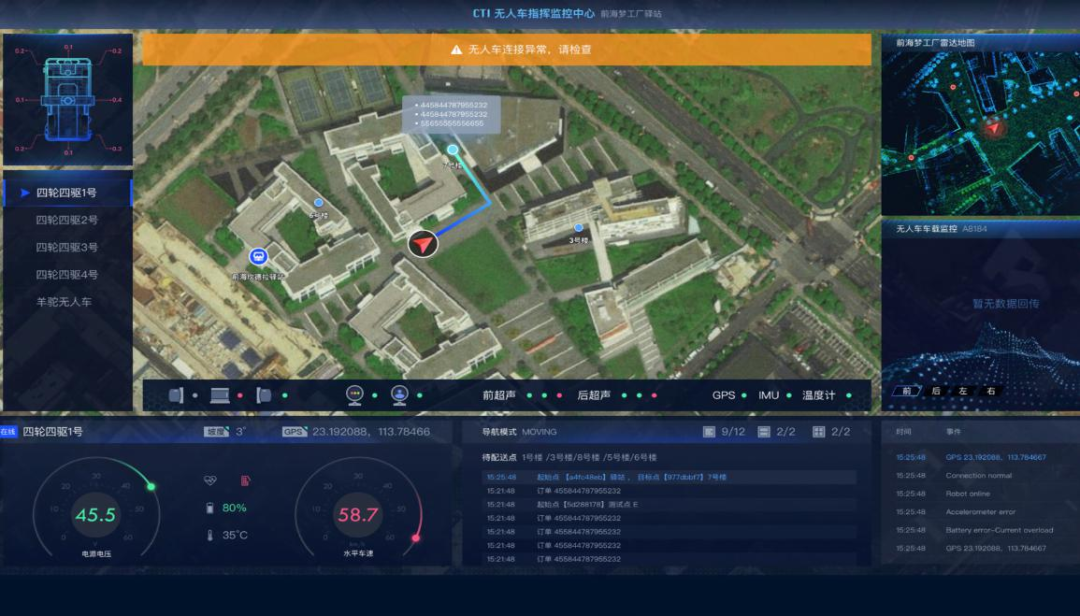Click the thermometer icon beside 35°C
The height and width of the screenshot is (616, 1080).
pos(210,535)
